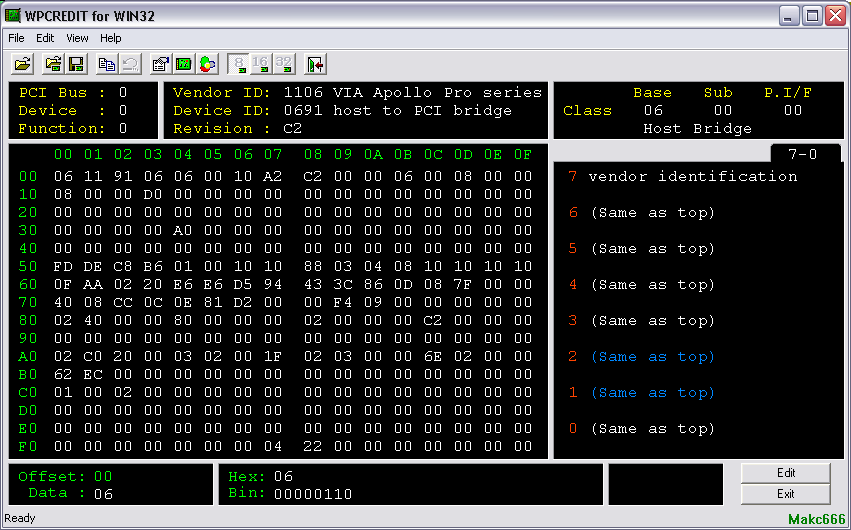Open the Edit menu in menu bar
Image resolution: width=851 pixels, height=530 pixels.
point(45,38)
